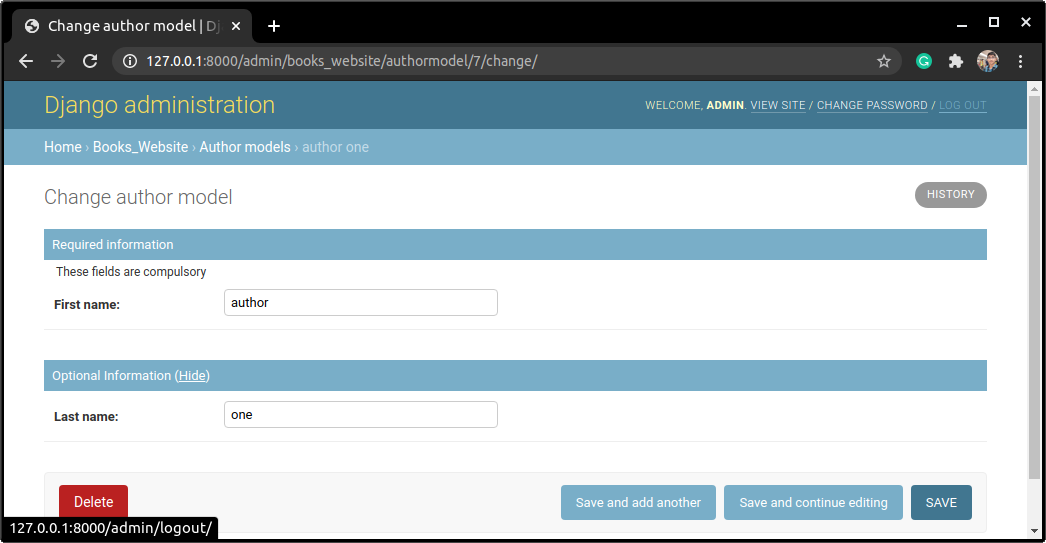Go back using browser back arrow

click(x=26, y=61)
